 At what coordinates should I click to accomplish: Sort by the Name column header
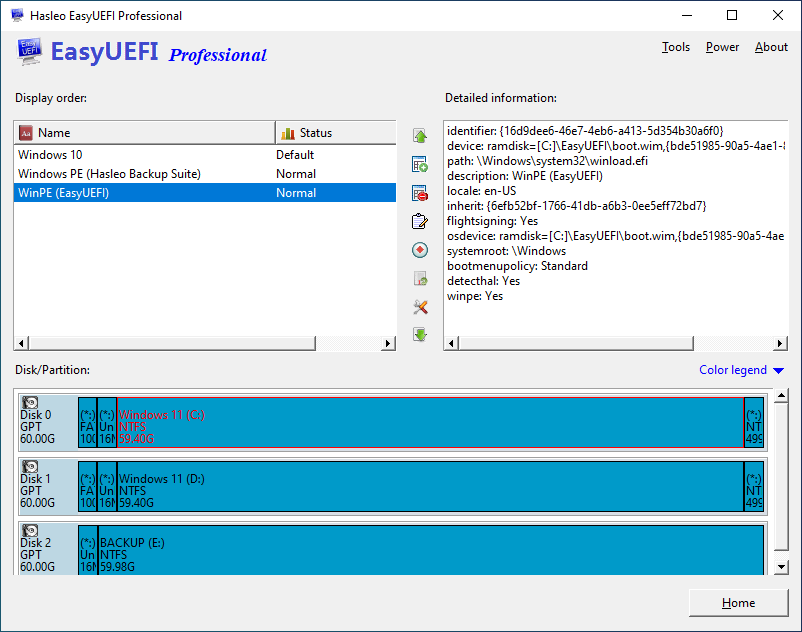(145, 133)
